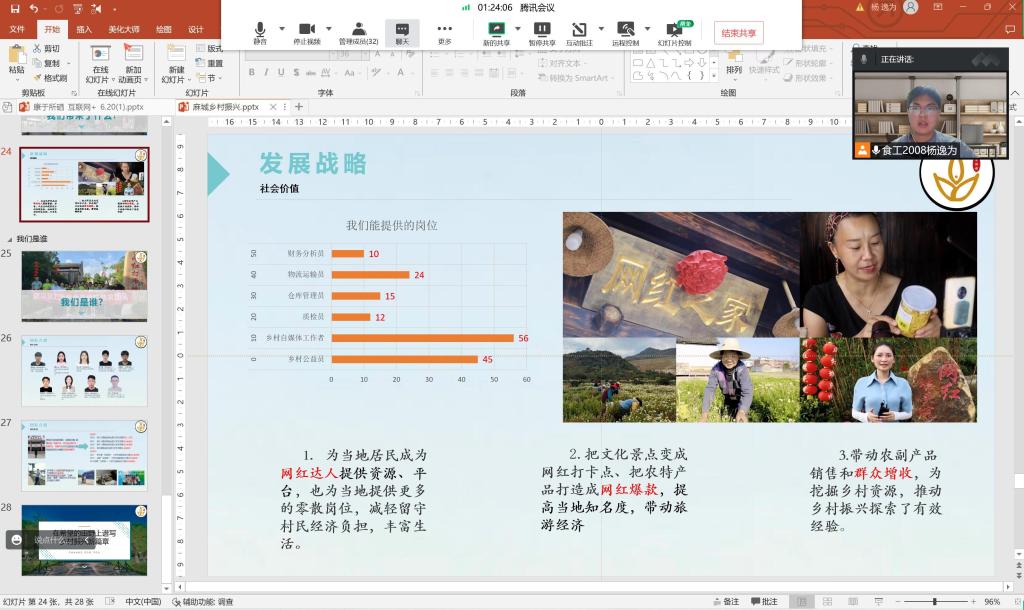The width and height of the screenshot is (1024, 610).
Task: Click the 格式刷 format painter button
Action: [x=49, y=78]
